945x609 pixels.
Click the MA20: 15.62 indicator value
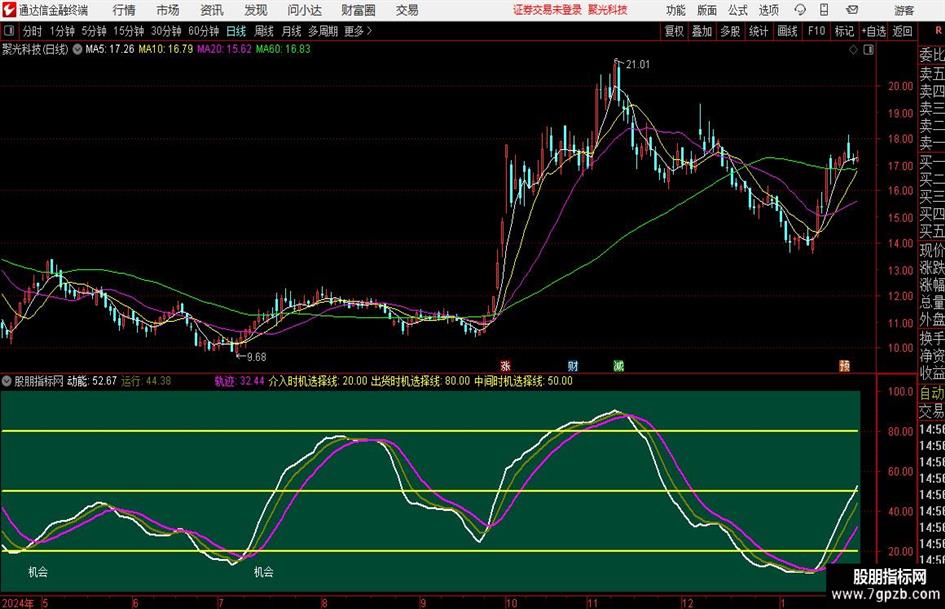click(x=224, y=49)
